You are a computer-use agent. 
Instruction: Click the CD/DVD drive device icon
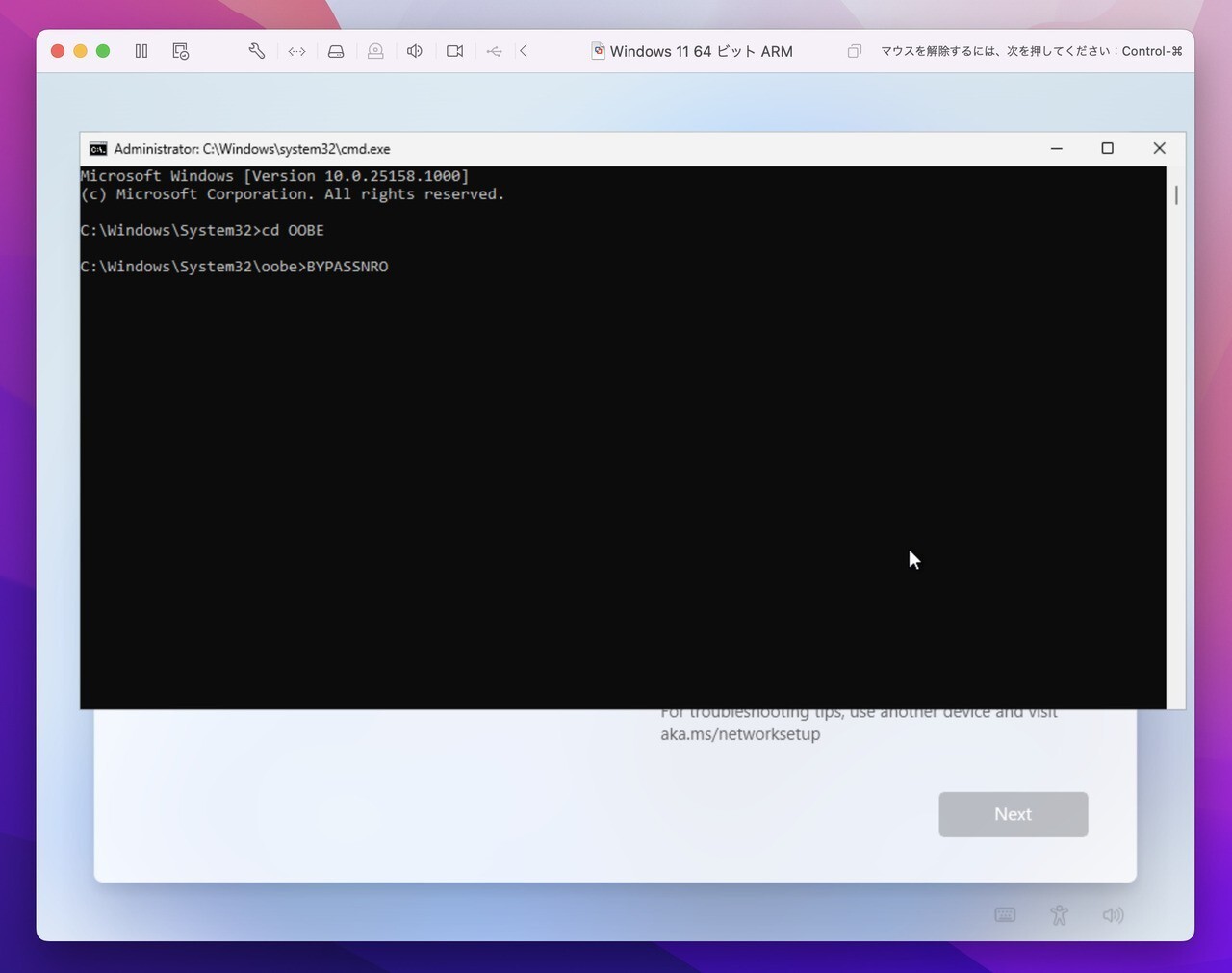pyautogui.click(x=375, y=51)
